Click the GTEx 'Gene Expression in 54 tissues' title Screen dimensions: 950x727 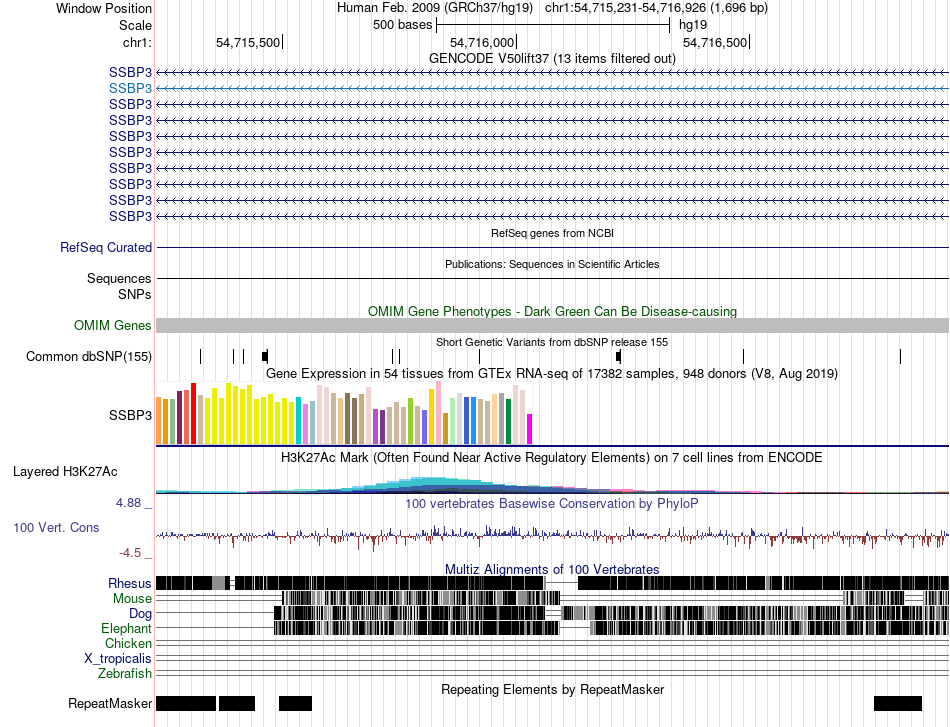pos(552,373)
